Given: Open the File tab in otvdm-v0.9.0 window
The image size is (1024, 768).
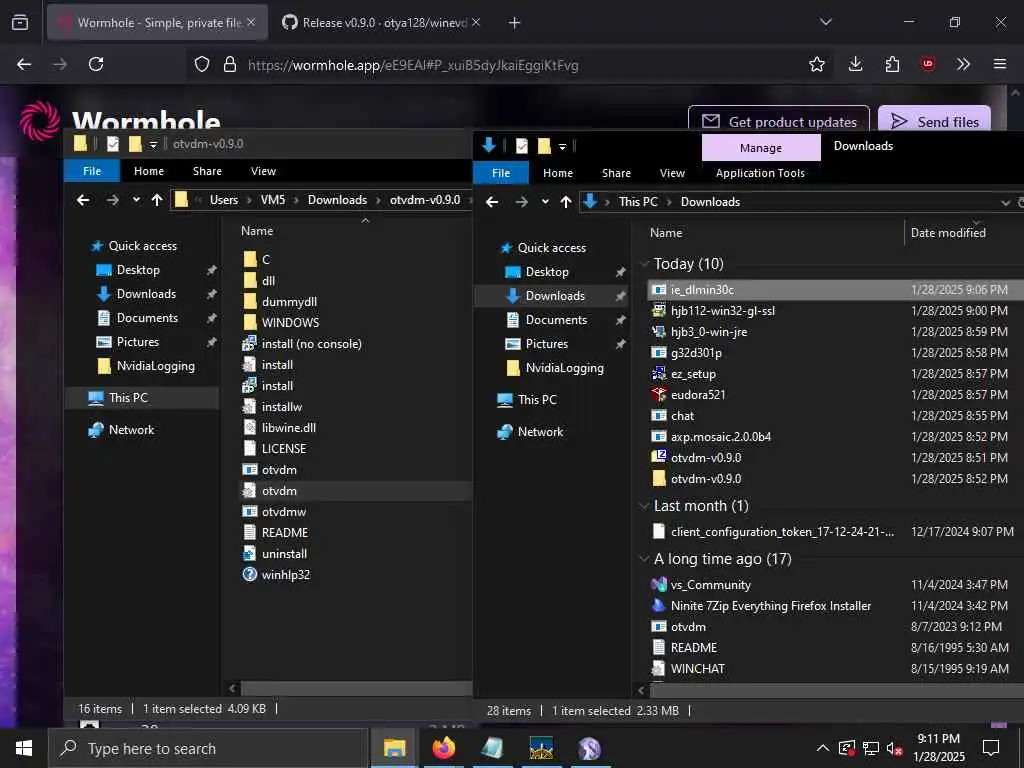Looking at the screenshot, I should (x=92, y=171).
